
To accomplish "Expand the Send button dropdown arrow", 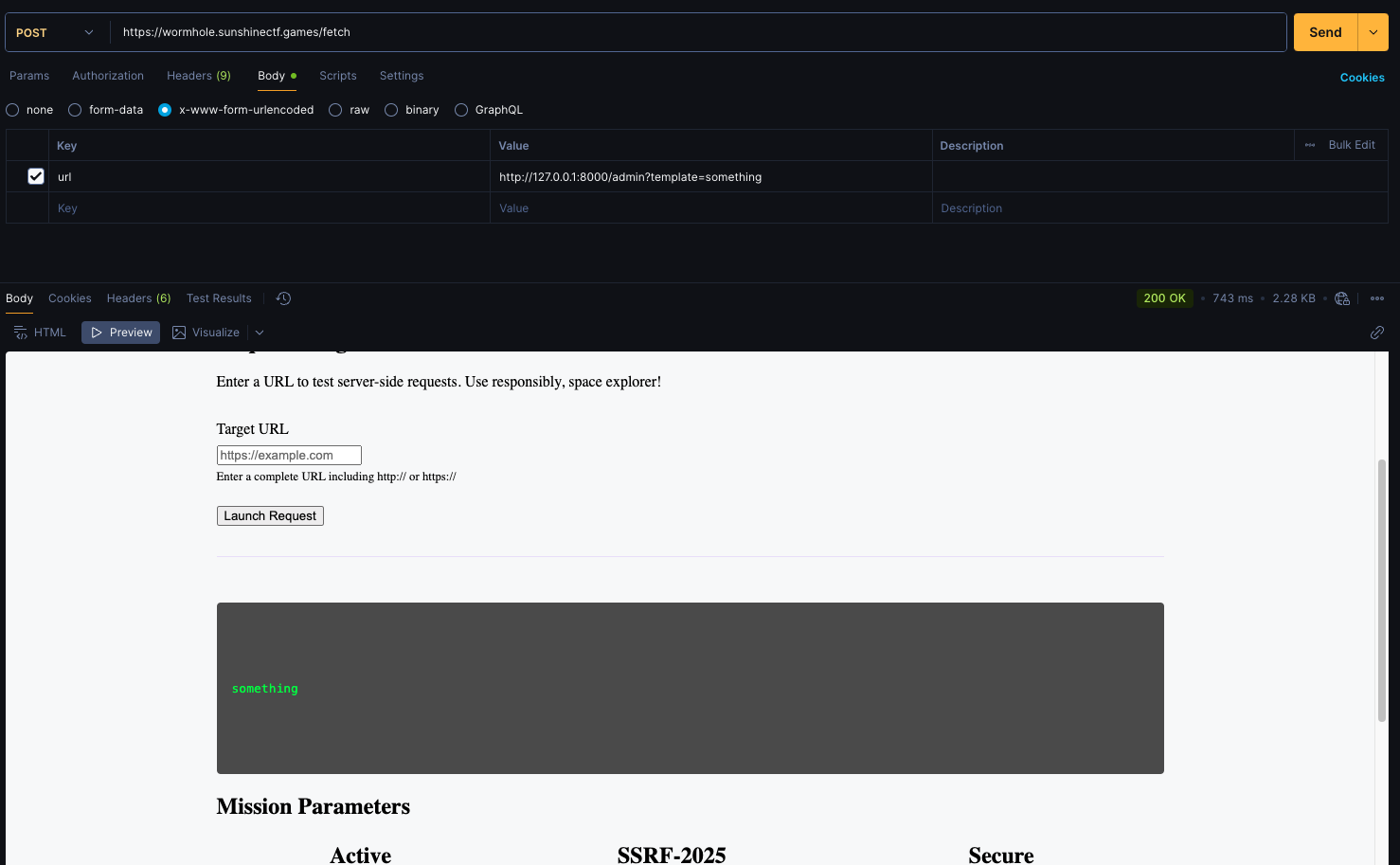I will point(1373,32).
